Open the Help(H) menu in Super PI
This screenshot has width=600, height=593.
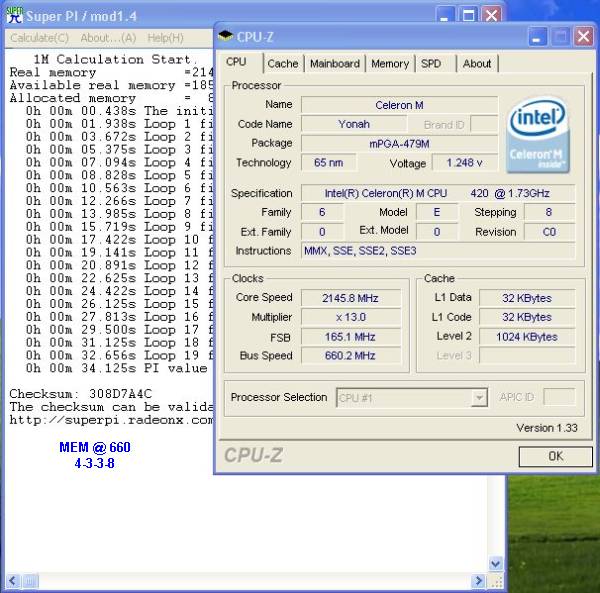coord(165,38)
